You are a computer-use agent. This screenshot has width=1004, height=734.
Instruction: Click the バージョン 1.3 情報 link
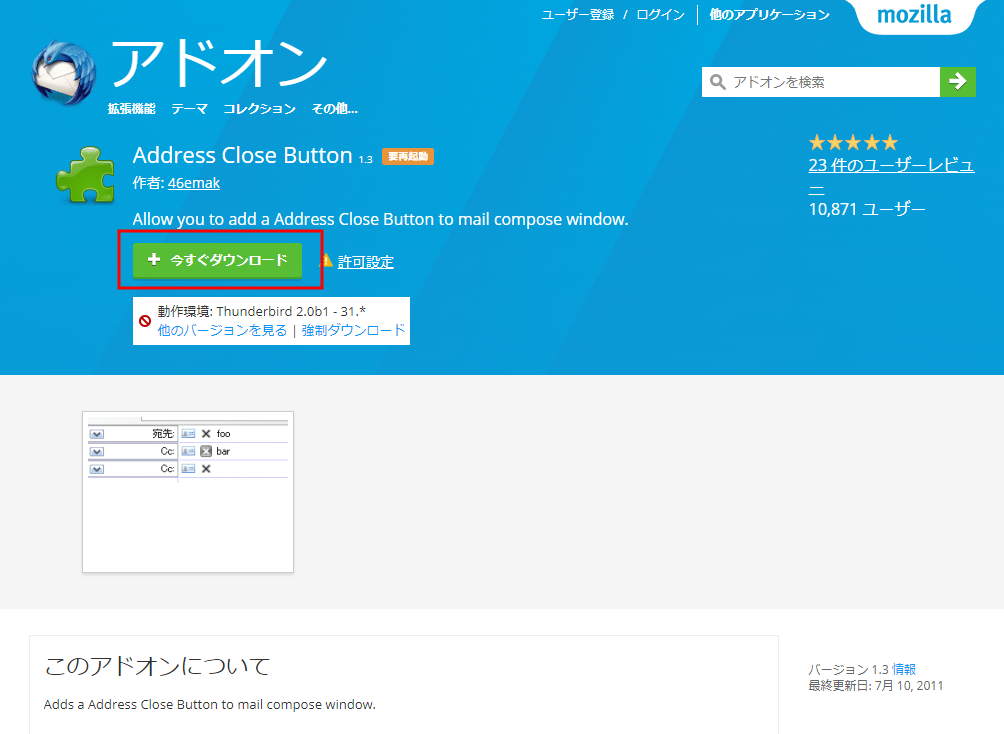[x=903, y=669]
